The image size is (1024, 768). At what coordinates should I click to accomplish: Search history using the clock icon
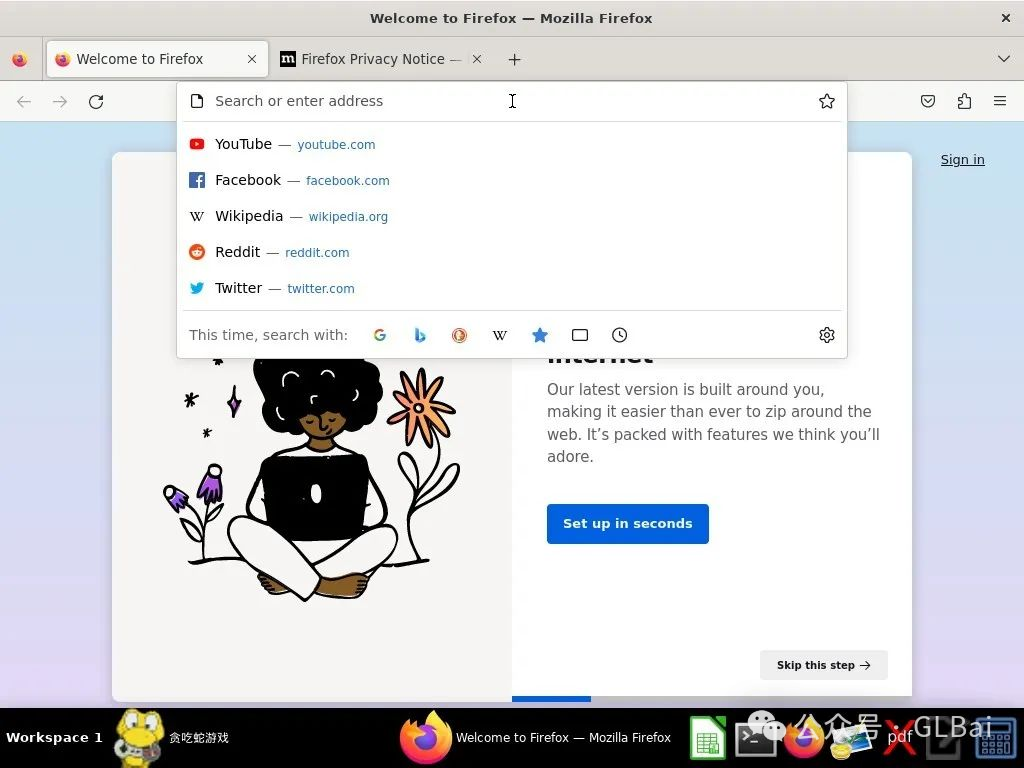pyautogui.click(x=620, y=335)
